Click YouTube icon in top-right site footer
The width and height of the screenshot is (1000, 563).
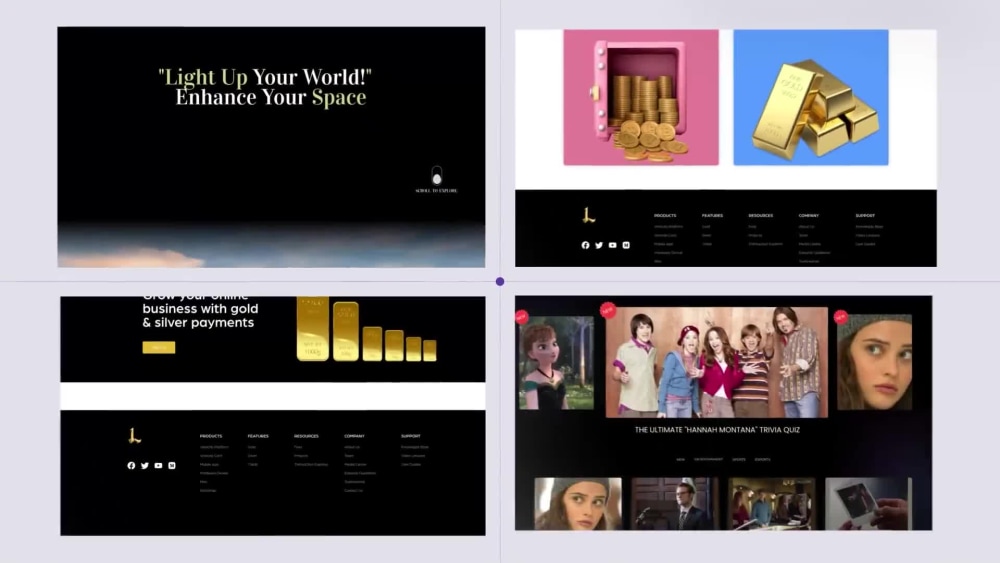tap(612, 245)
